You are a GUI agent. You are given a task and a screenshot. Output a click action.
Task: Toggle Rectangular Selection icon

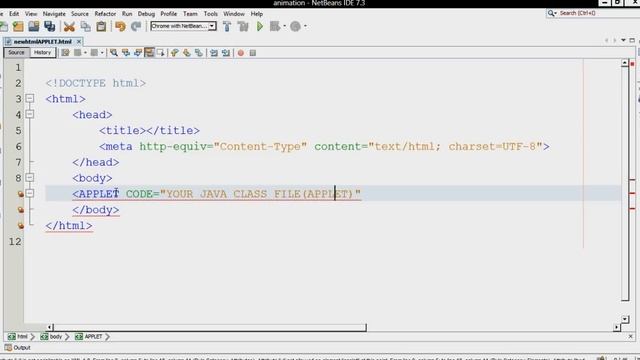160,53
